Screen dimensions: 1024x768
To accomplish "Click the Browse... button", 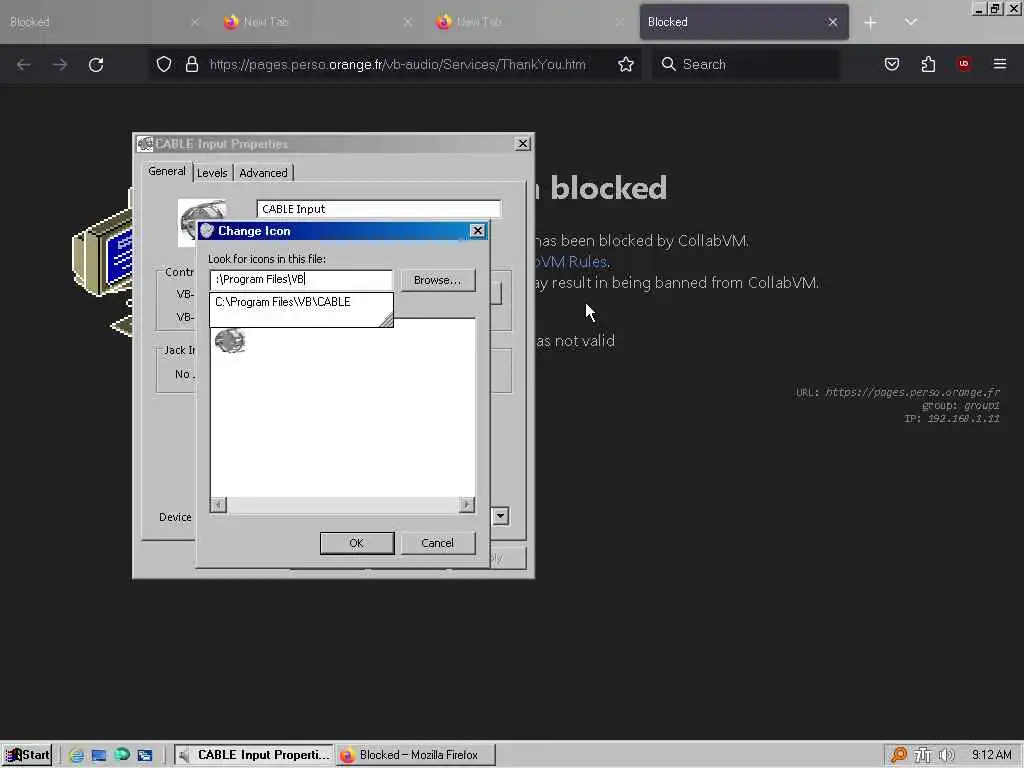I will click(x=437, y=280).
